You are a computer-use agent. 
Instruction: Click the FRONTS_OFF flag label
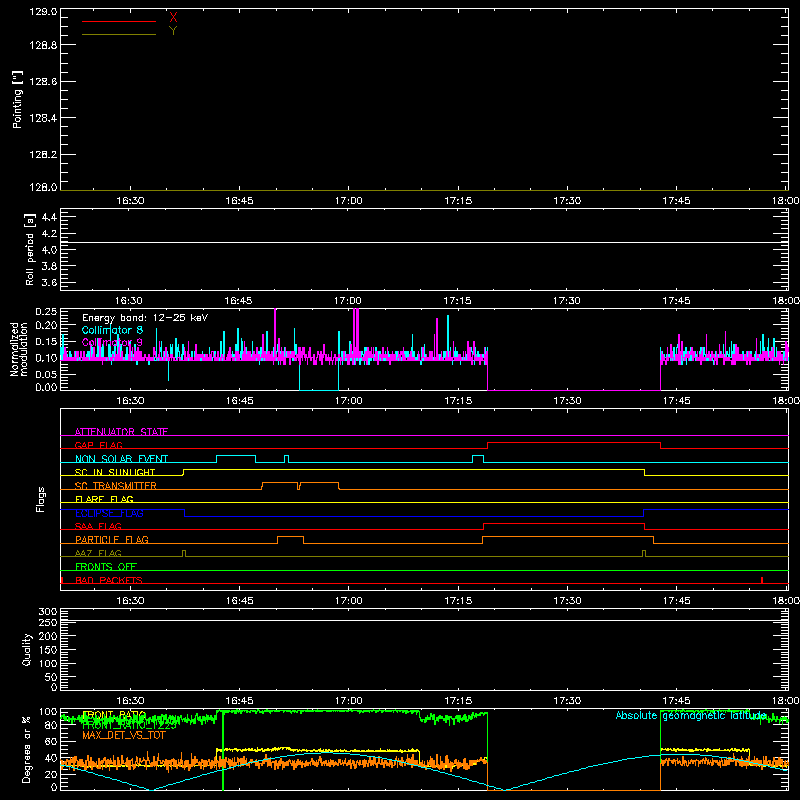(x=106, y=566)
